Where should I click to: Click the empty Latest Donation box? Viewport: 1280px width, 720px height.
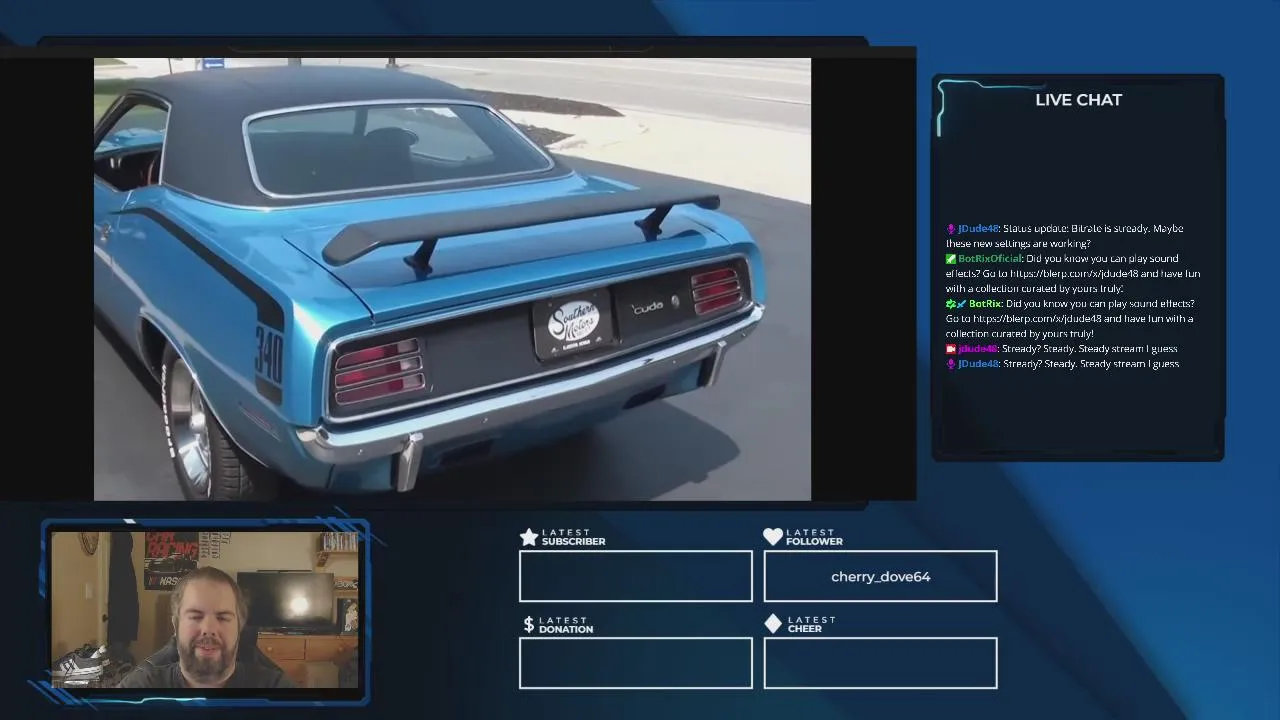[636, 663]
